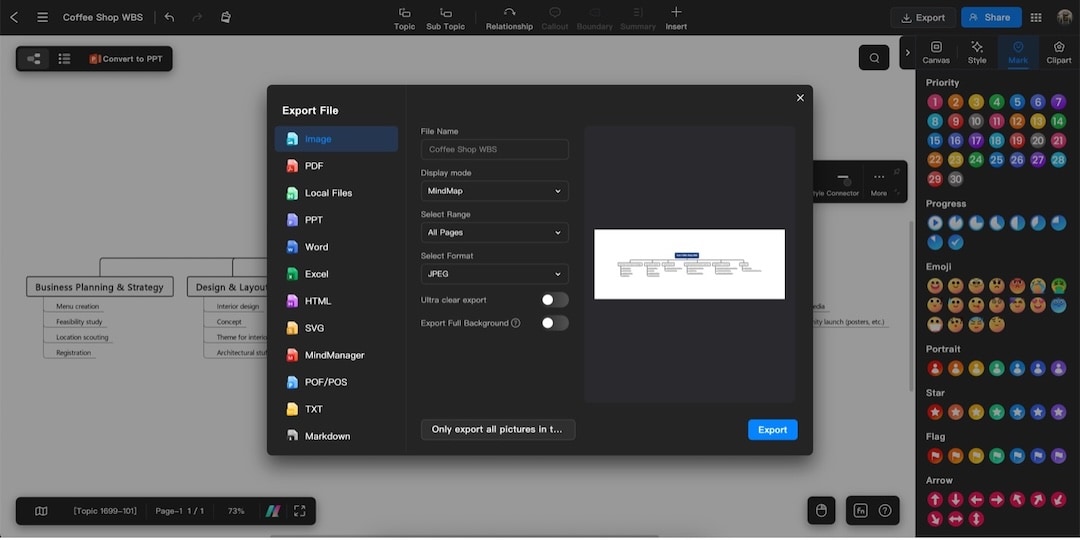Select HTML export type
Viewport: 1080px width, 540px height.
pyautogui.click(x=336, y=301)
